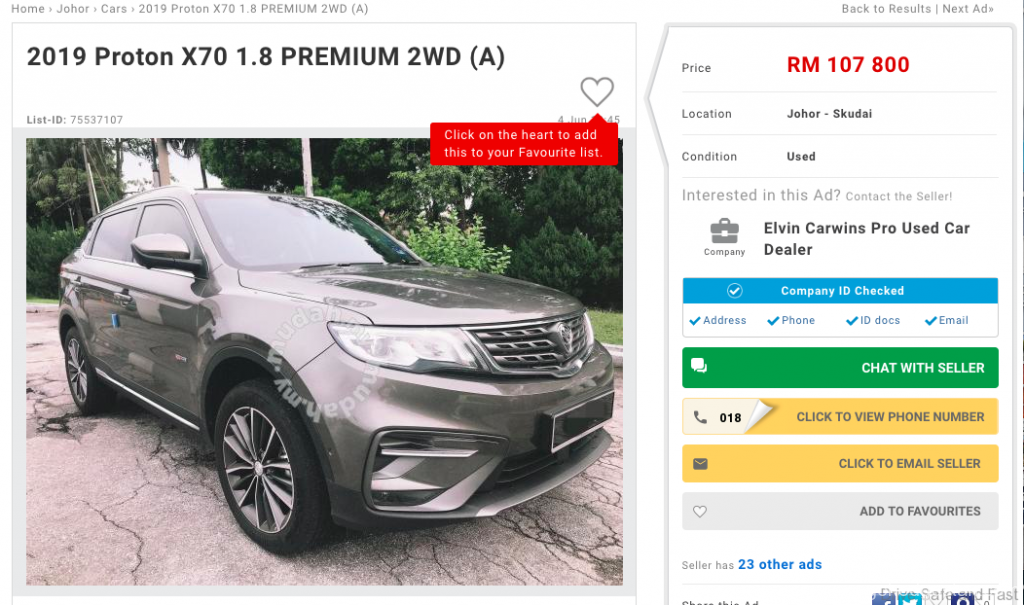Image resolution: width=1024 pixels, height=605 pixels.
Task: Click the chat bubble icon on the green button
Action: pyautogui.click(x=699, y=366)
